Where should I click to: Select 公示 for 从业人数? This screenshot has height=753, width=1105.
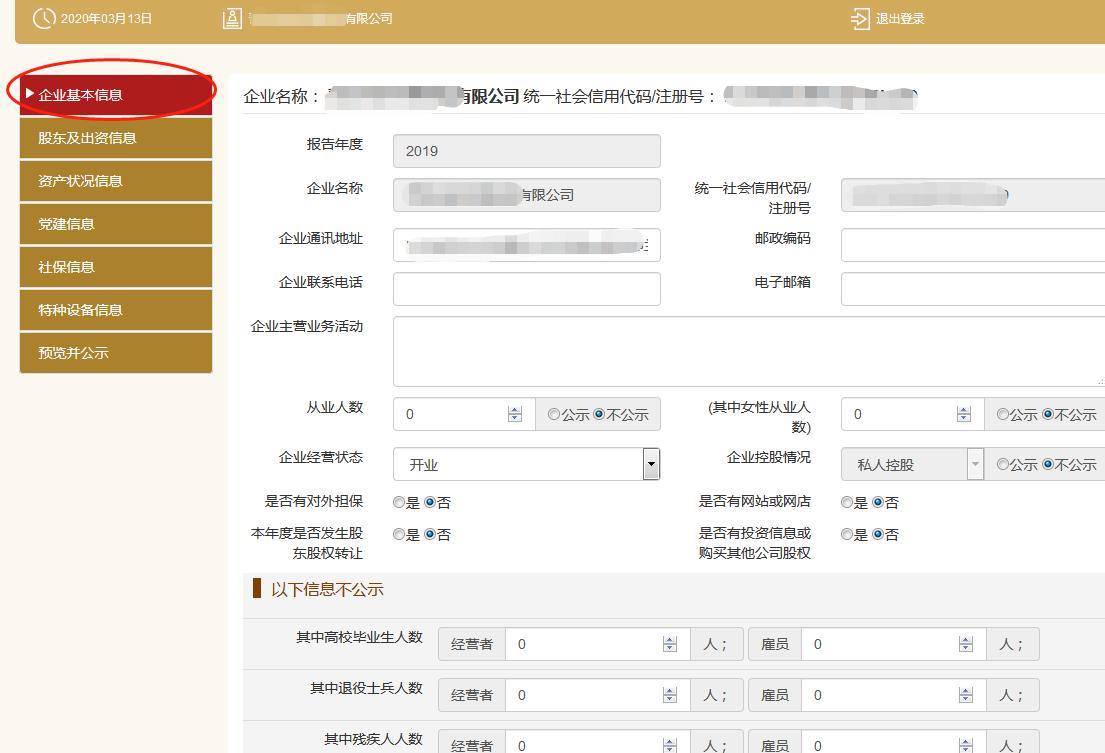click(x=553, y=414)
